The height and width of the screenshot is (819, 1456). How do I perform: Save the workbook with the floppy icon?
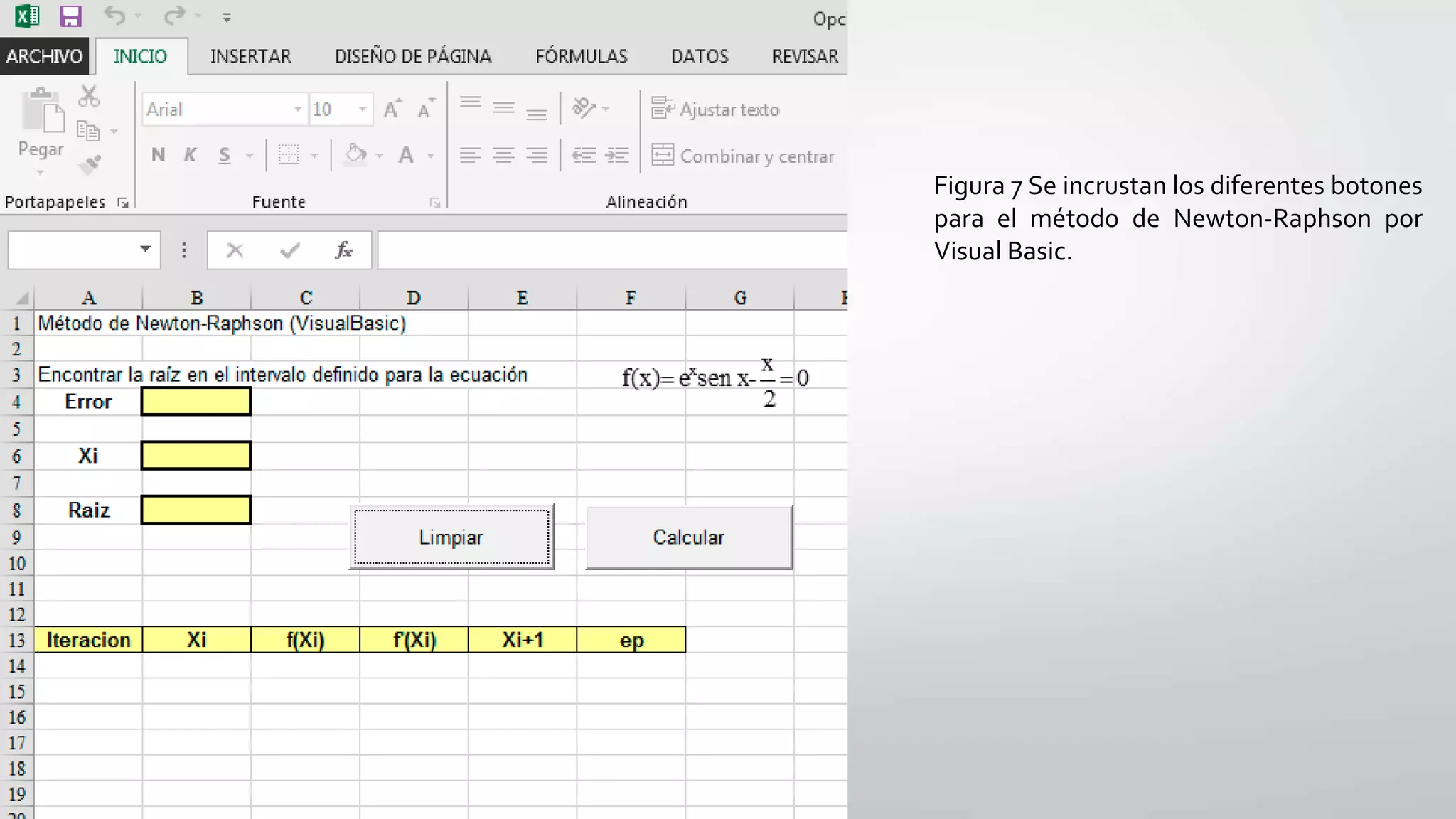click(70, 16)
